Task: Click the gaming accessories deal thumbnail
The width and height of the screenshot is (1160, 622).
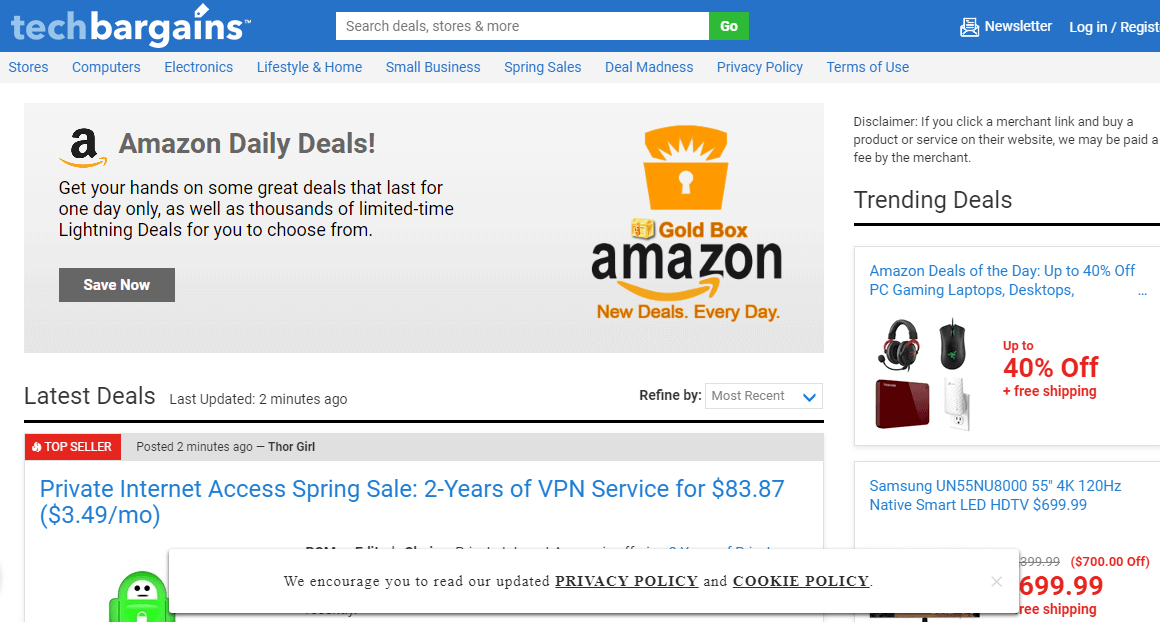Action: coord(925,373)
